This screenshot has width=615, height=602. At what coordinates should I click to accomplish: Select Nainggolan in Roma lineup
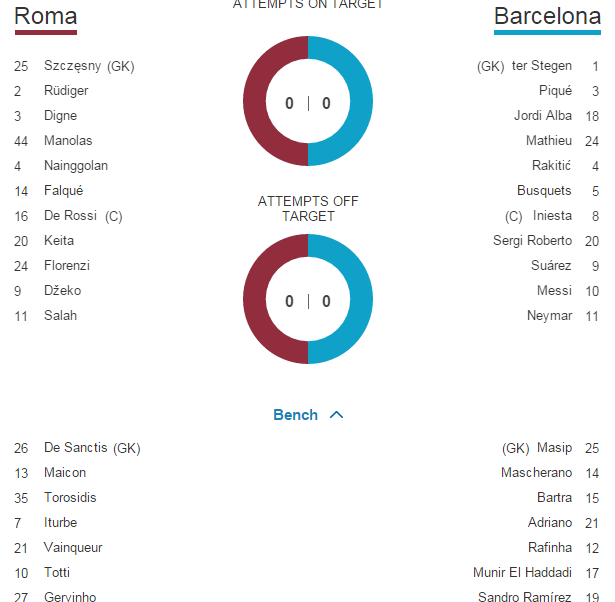tap(75, 166)
